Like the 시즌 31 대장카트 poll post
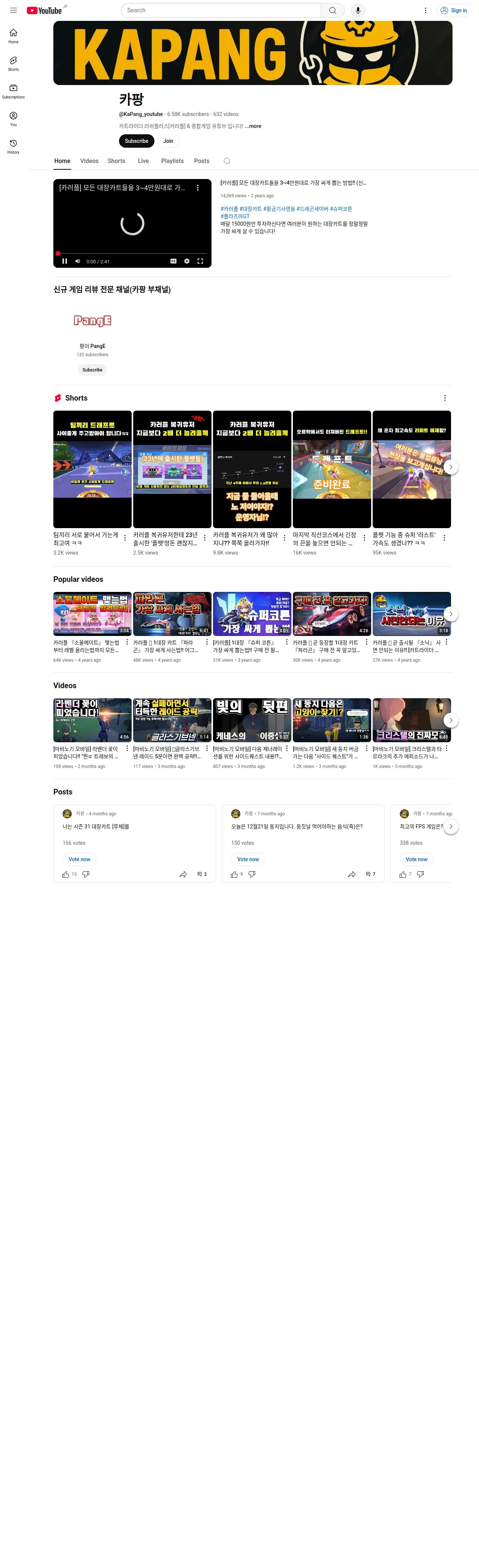This screenshot has width=479, height=1568. pyautogui.click(x=65, y=874)
